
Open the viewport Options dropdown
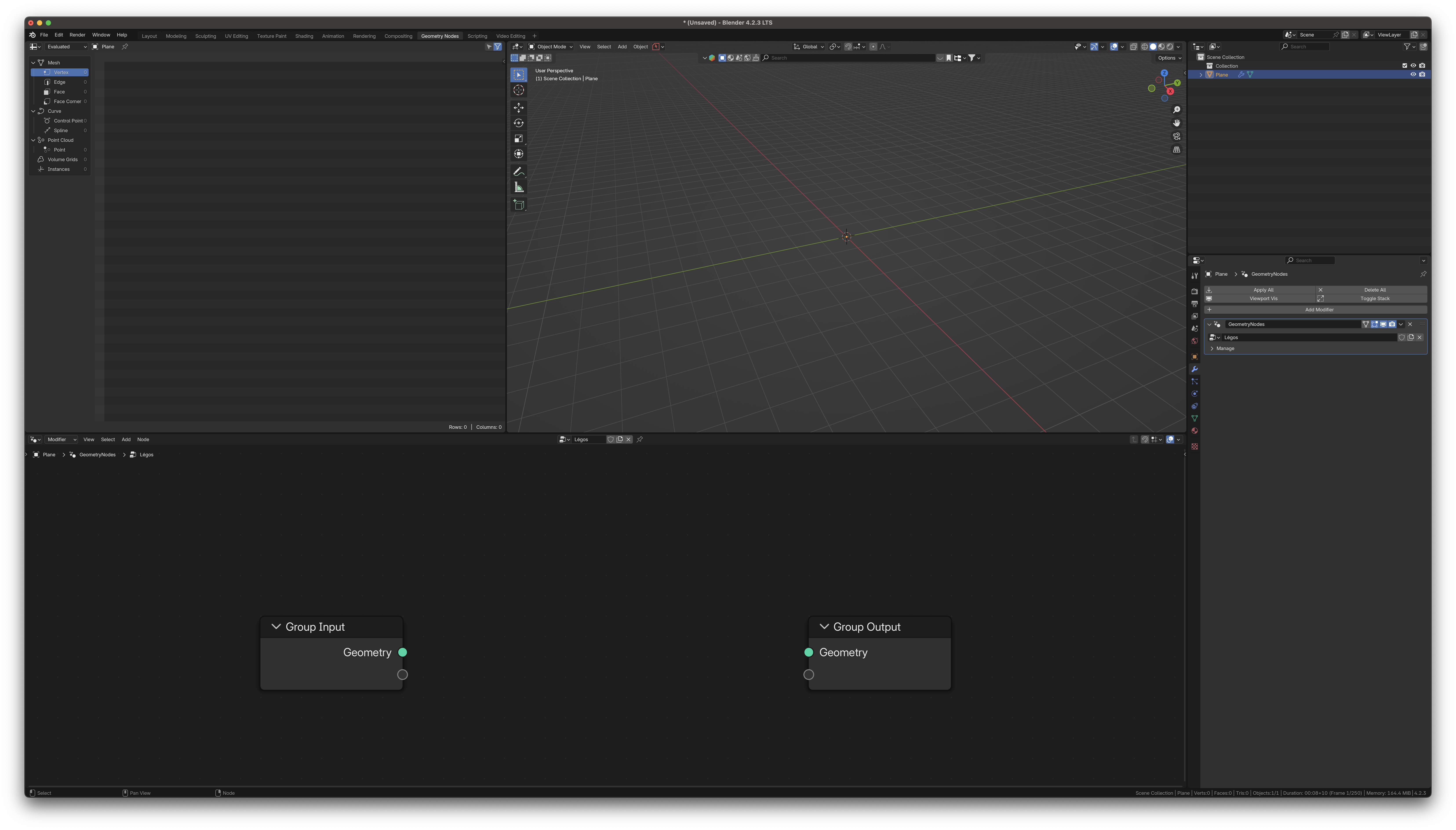[1169, 58]
